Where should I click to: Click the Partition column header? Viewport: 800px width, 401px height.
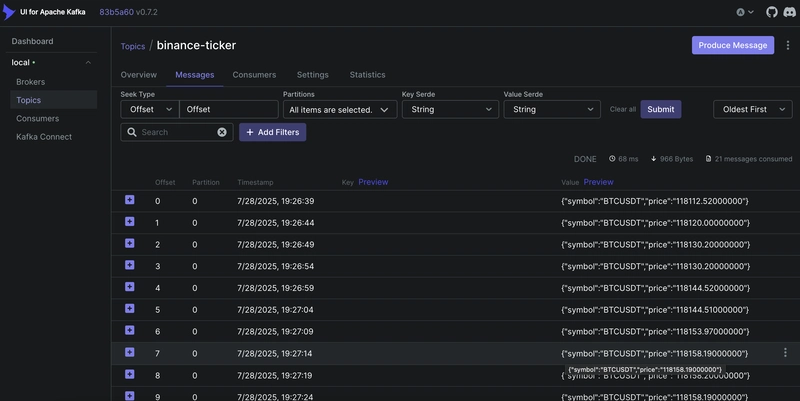pos(206,183)
